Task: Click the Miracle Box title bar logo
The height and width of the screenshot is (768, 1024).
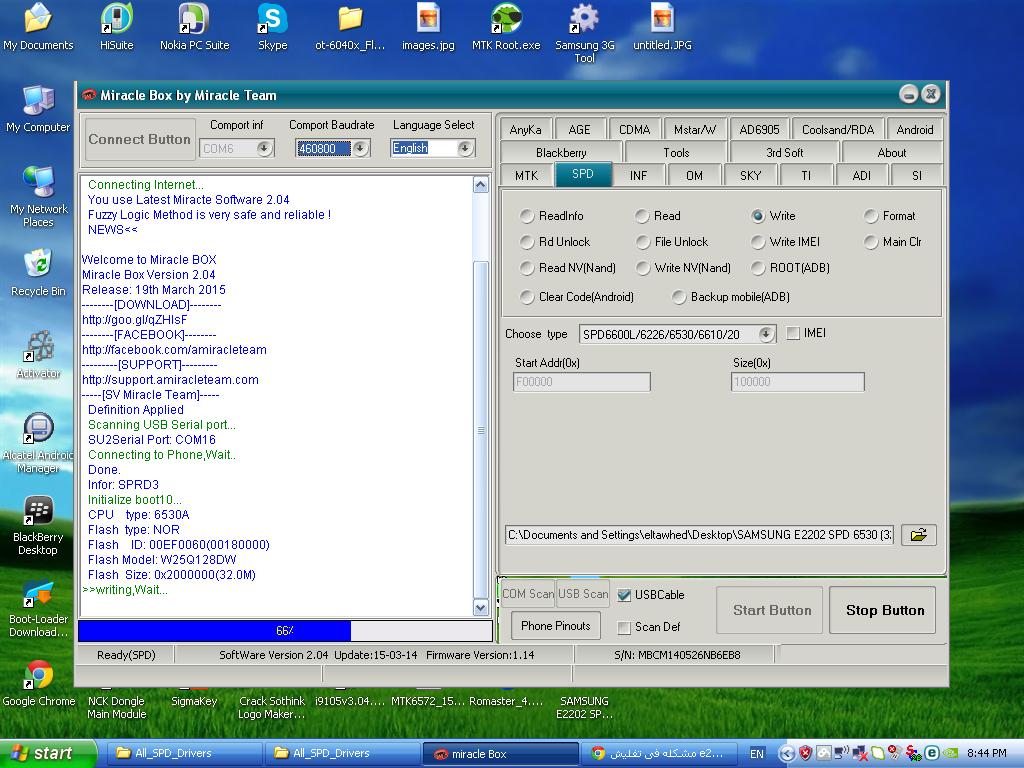Action: 88,95
